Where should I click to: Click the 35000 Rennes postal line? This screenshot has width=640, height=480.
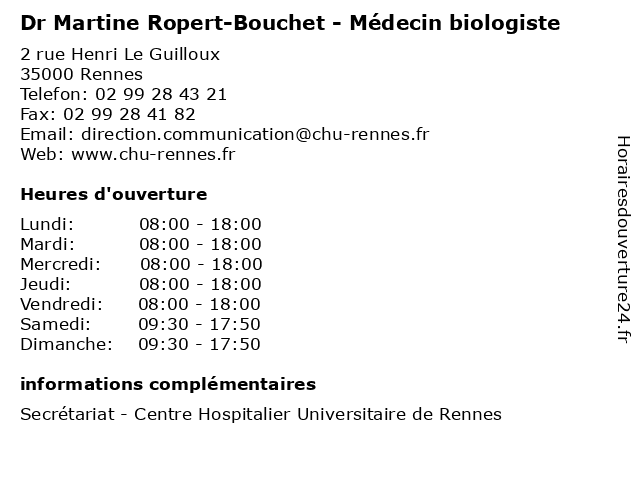[x=81, y=74]
